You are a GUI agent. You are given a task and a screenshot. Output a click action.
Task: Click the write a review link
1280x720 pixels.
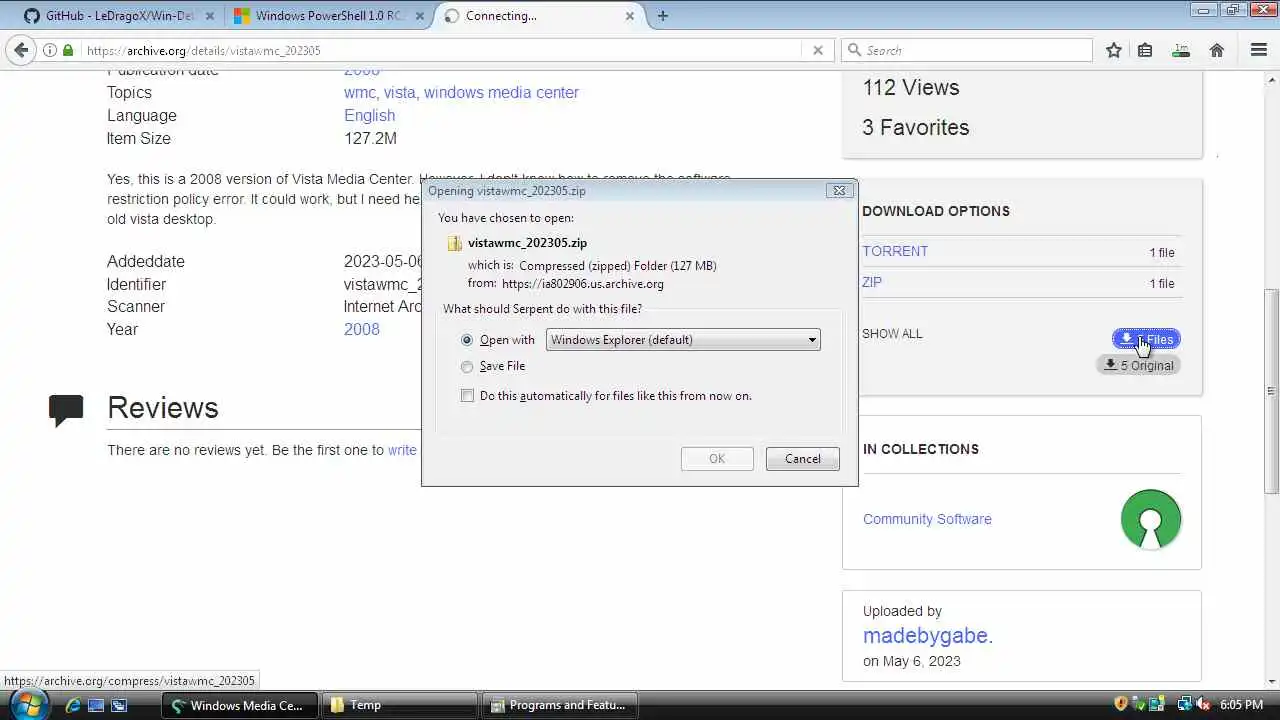click(402, 450)
